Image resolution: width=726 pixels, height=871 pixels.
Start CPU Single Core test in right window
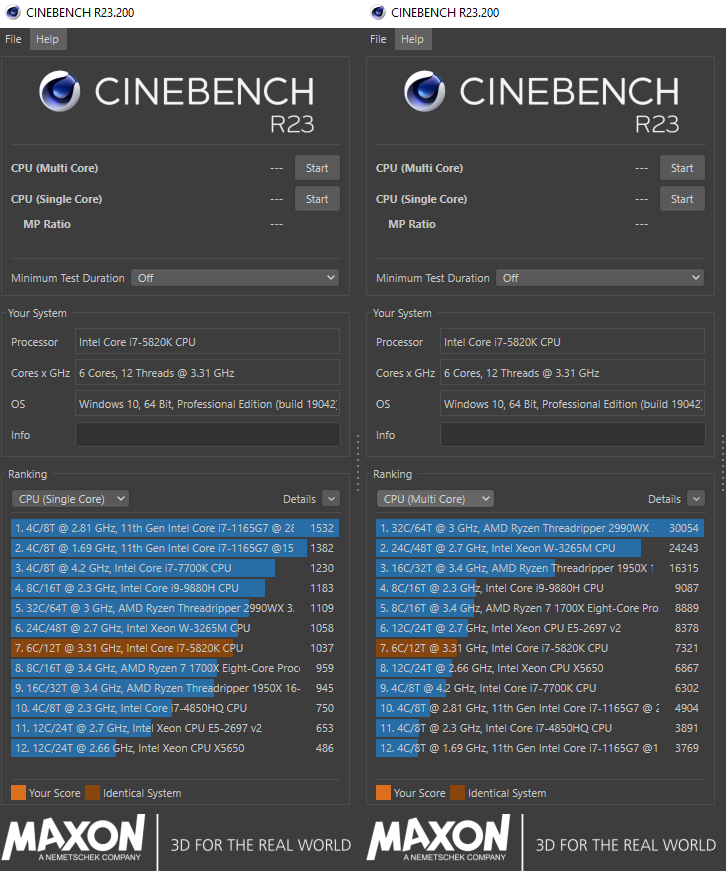(x=682, y=199)
